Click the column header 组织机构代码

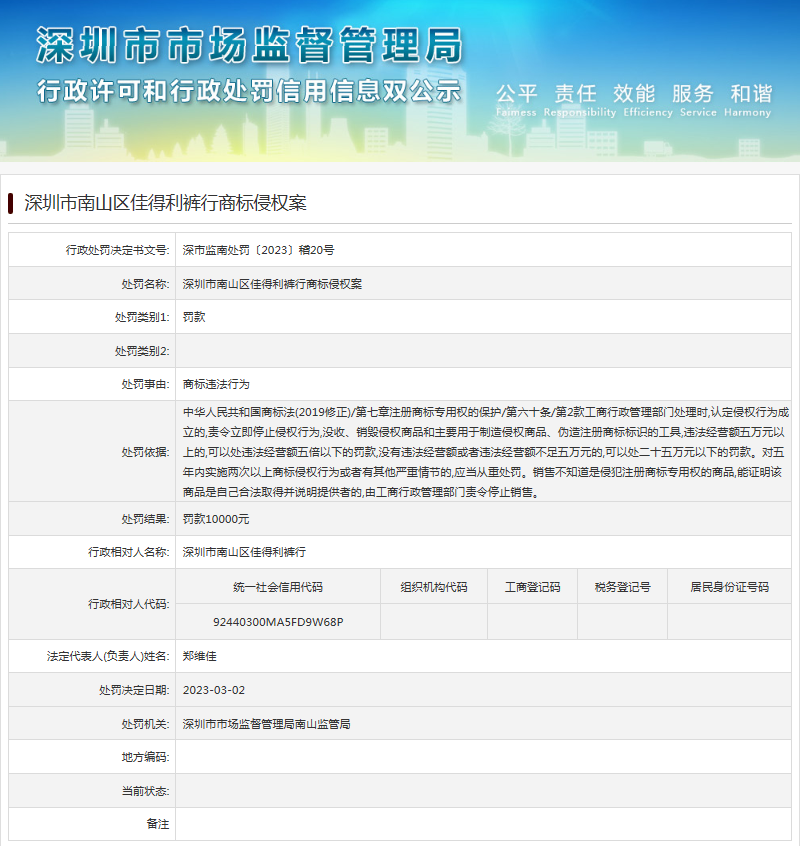(x=434, y=587)
